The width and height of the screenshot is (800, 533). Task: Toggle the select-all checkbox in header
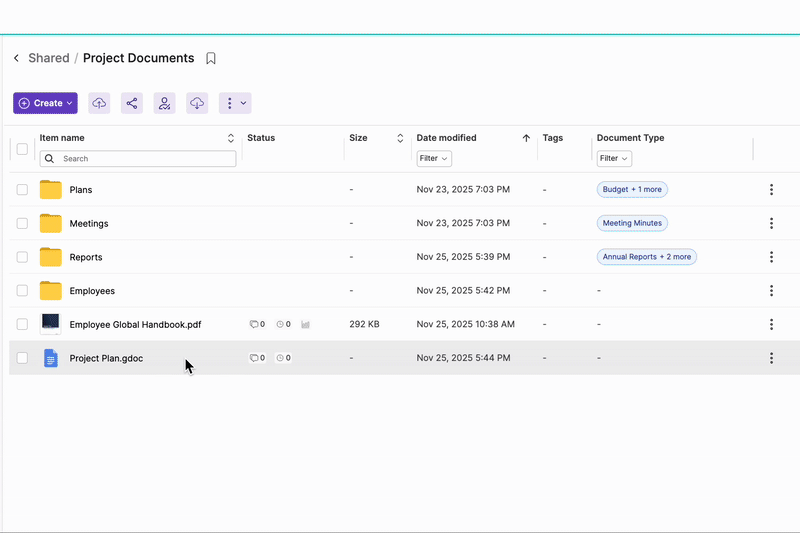22,149
